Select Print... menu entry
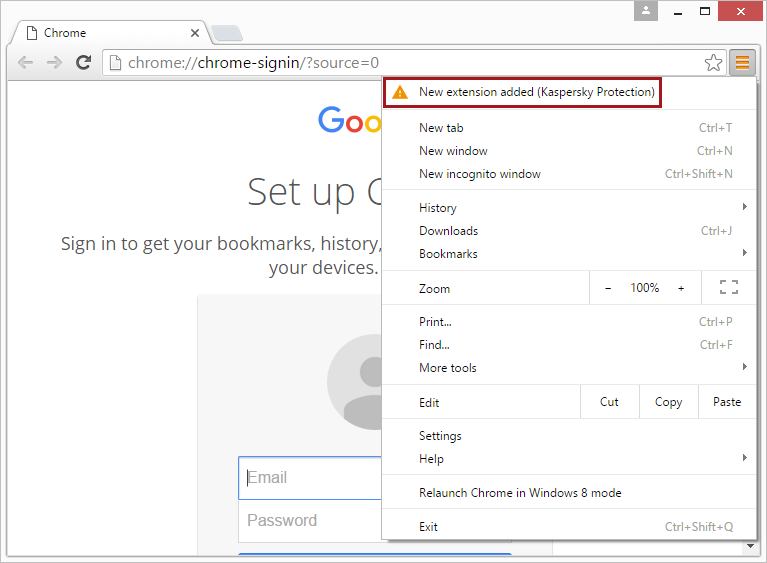 coord(568,321)
